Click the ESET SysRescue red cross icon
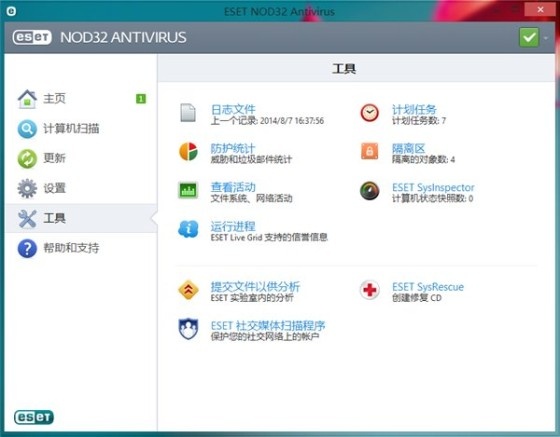This screenshot has width=560, height=437. pos(370,290)
